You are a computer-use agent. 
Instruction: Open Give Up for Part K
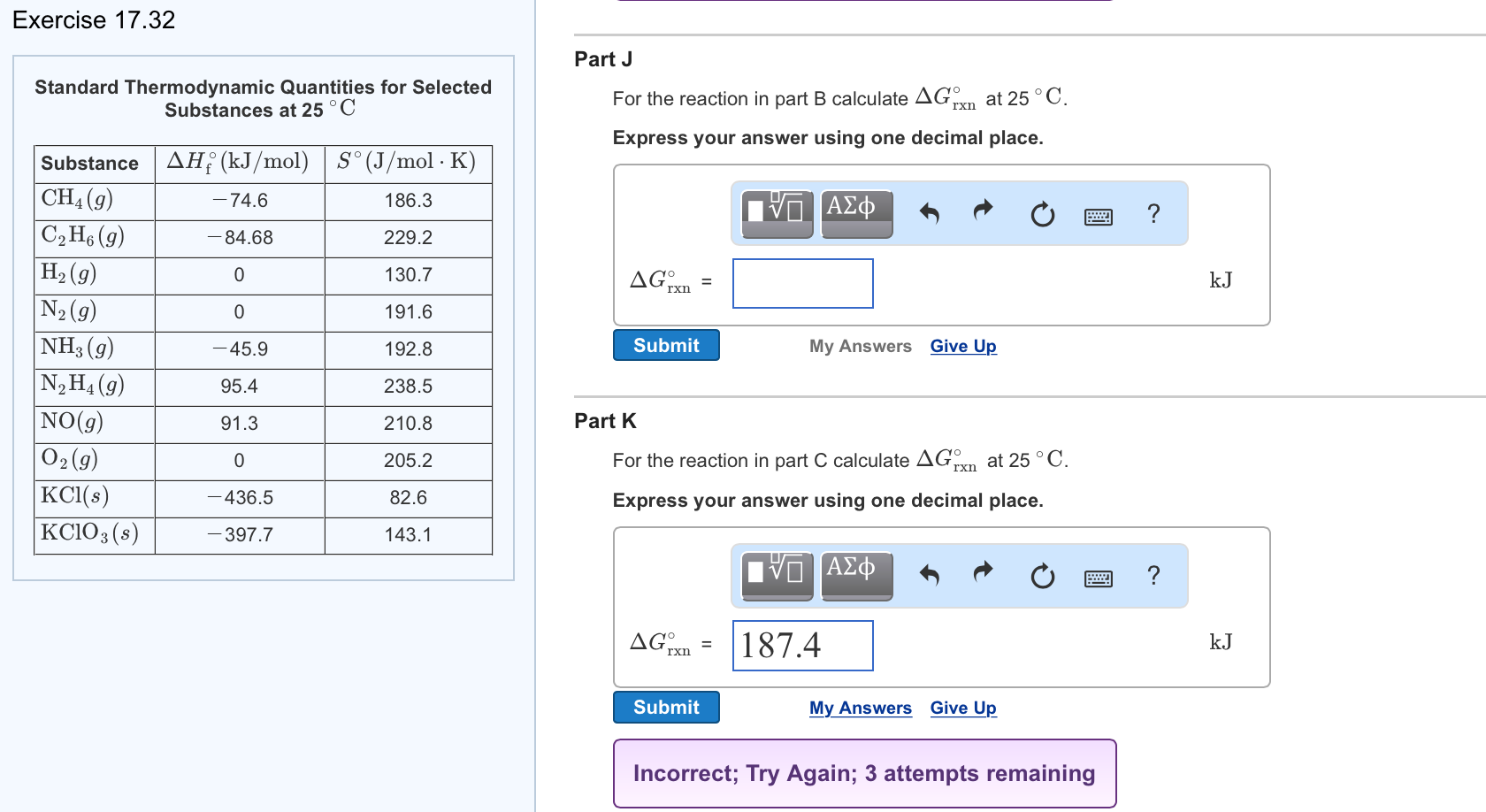click(962, 708)
